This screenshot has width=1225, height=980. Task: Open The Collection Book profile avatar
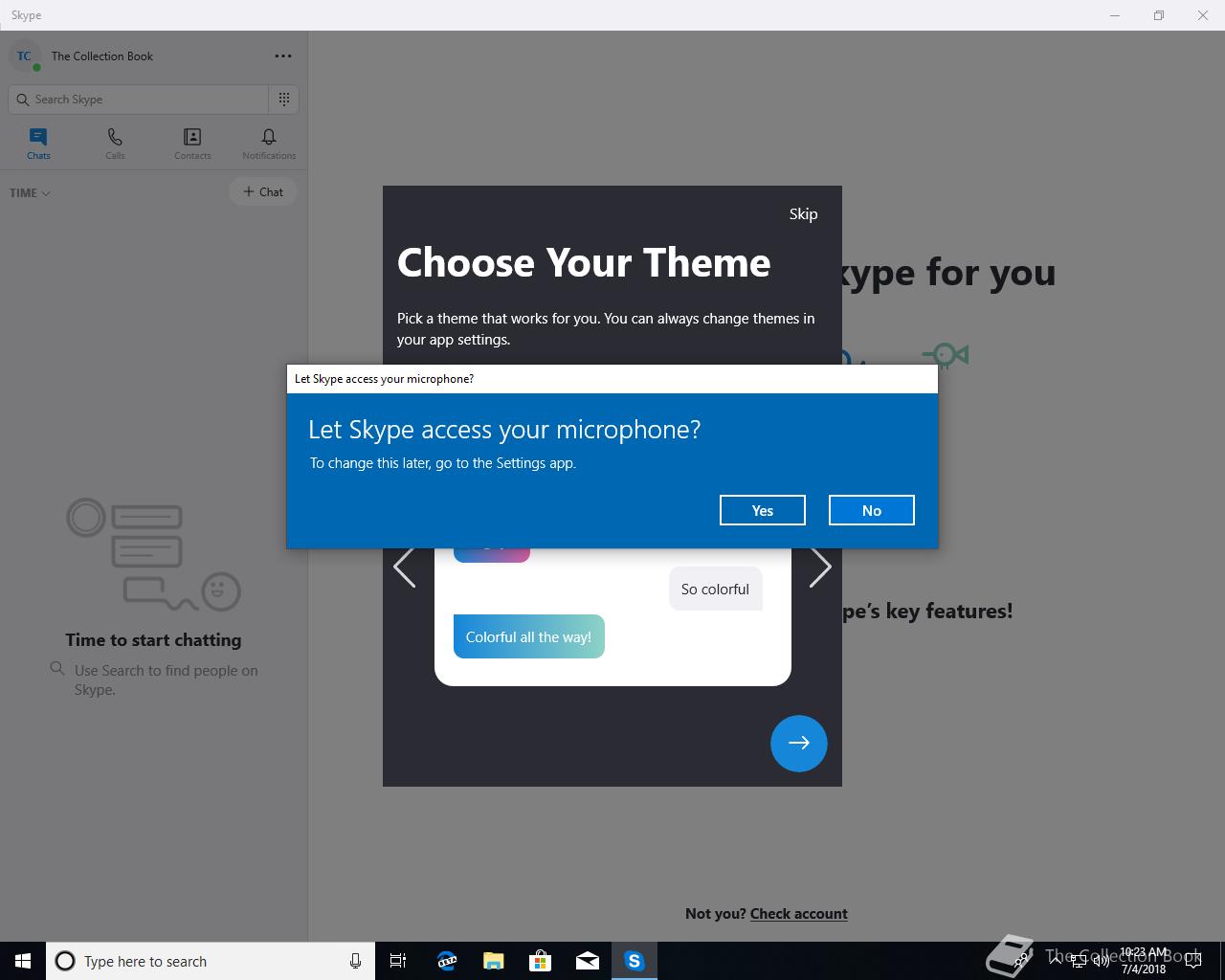click(24, 56)
